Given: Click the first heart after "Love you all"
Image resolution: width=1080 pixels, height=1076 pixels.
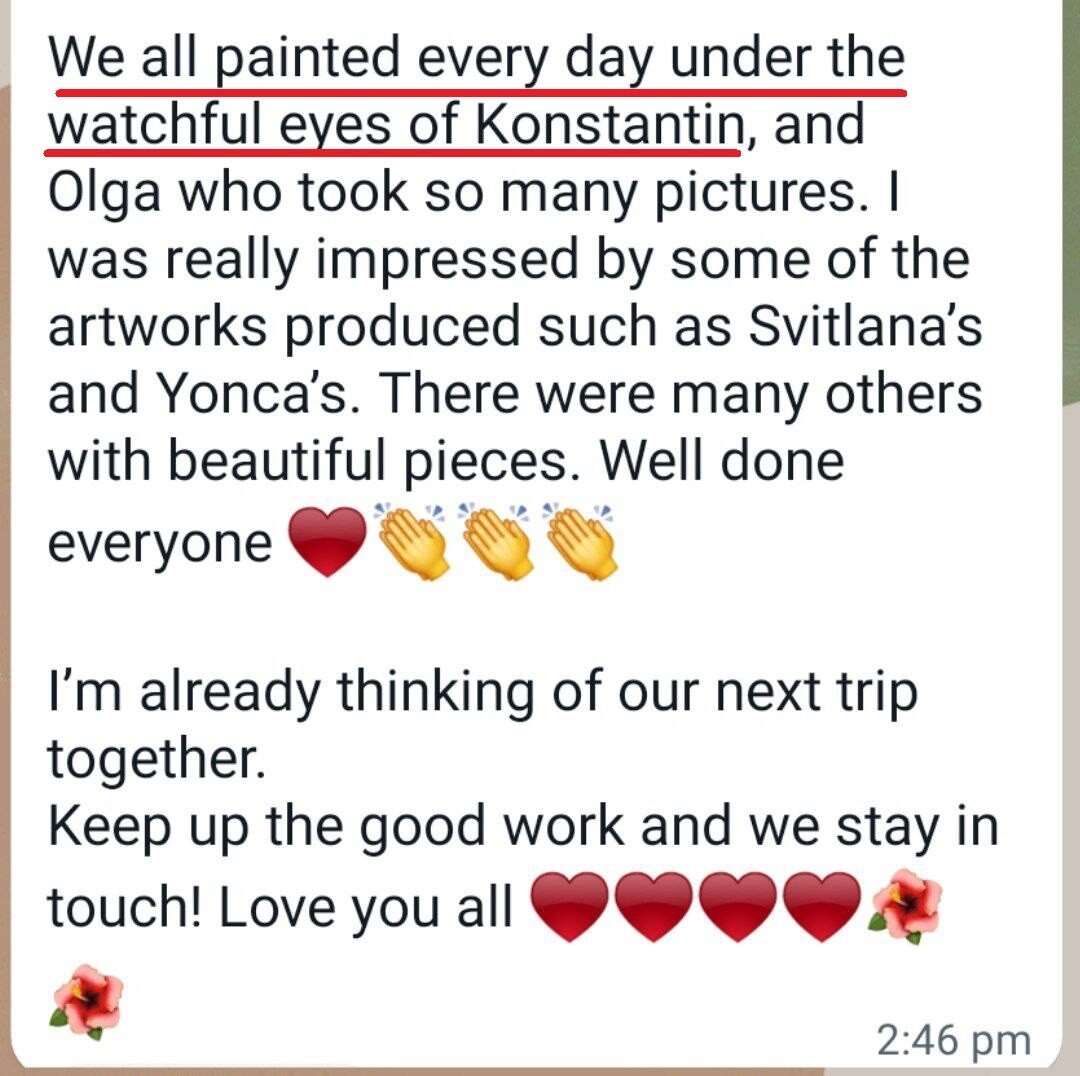Looking at the screenshot, I should [x=567, y=907].
